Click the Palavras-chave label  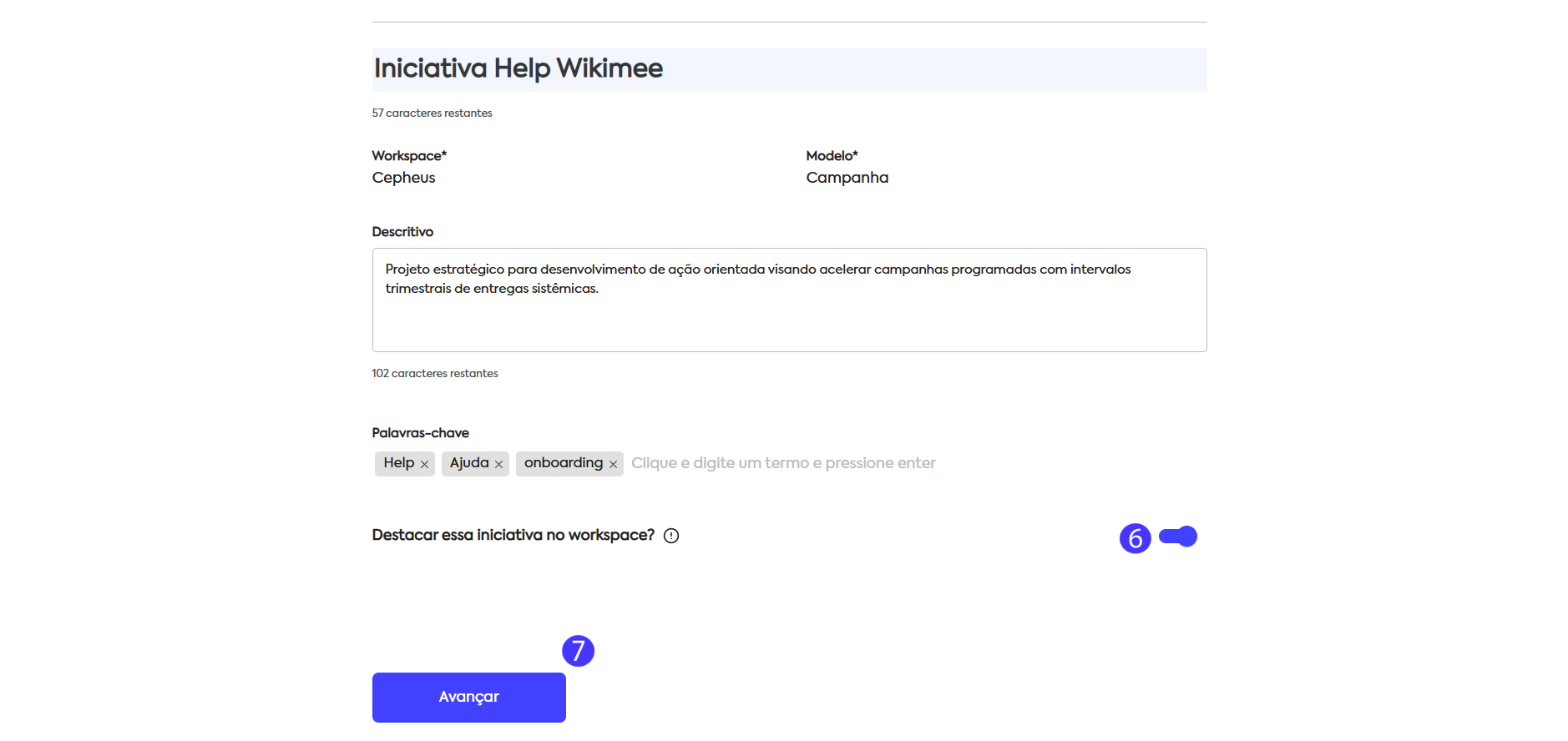[x=420, y=433]
